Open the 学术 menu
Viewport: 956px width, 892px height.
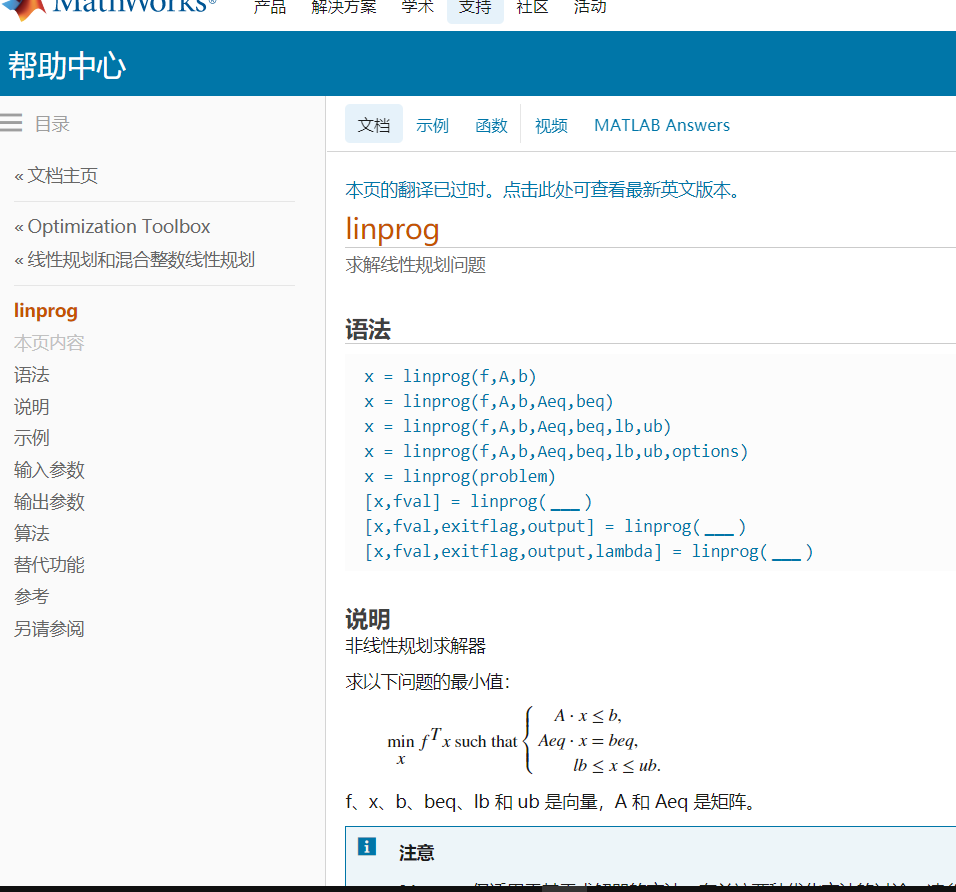(x=417, y=7)
